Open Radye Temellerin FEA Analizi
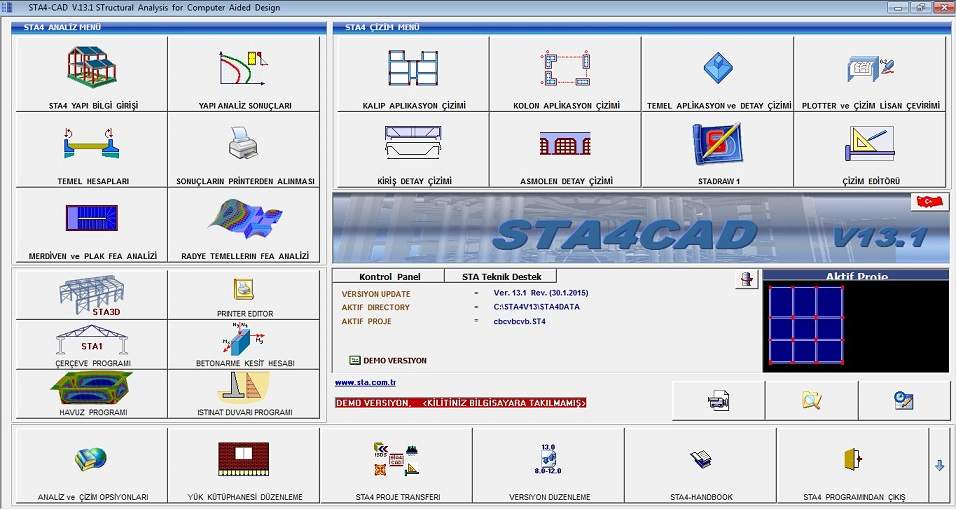This screenshot has height=509, width=956. pyautogui.click(x=244, y=226)
